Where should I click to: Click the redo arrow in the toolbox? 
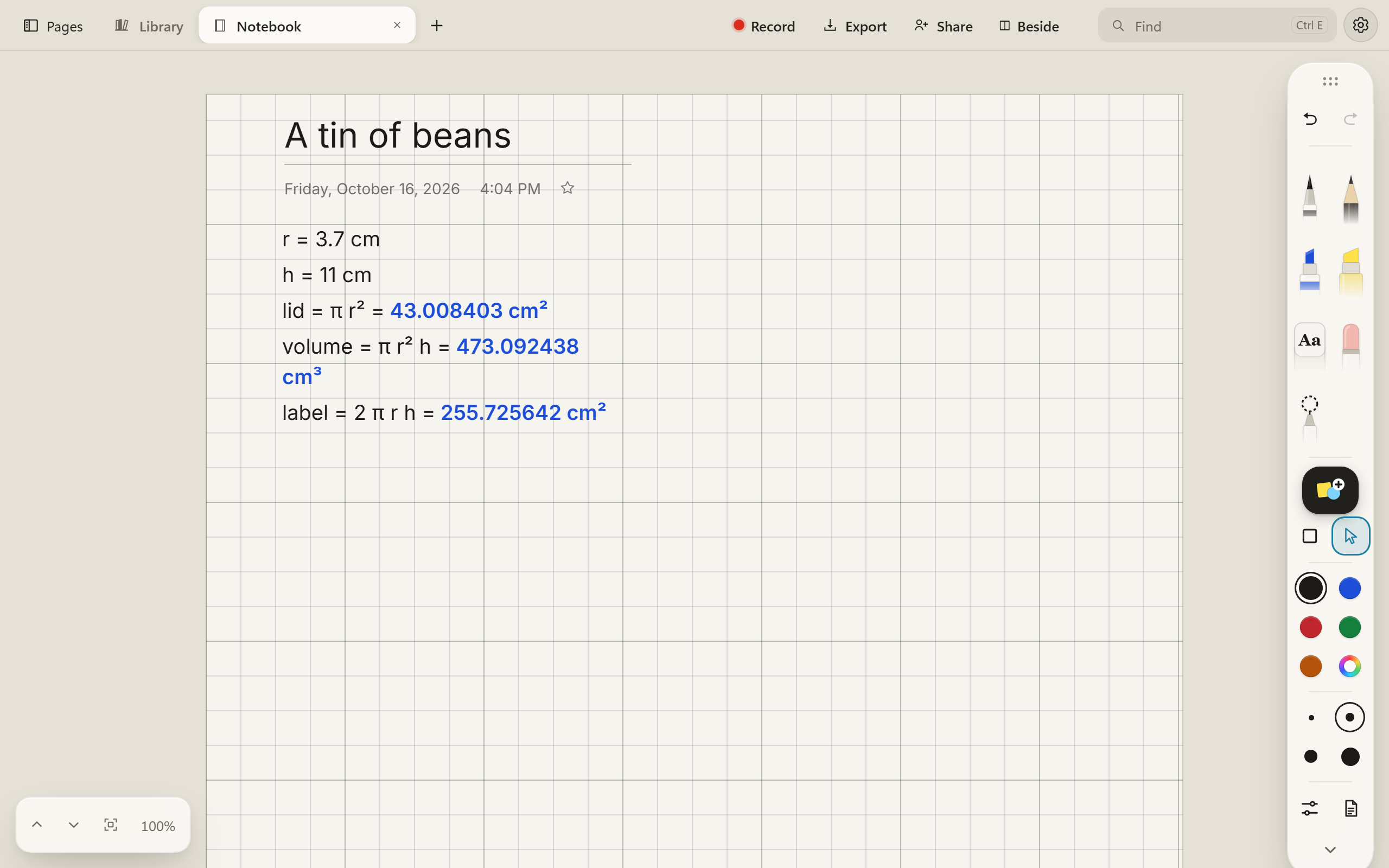coord(1350,119)
